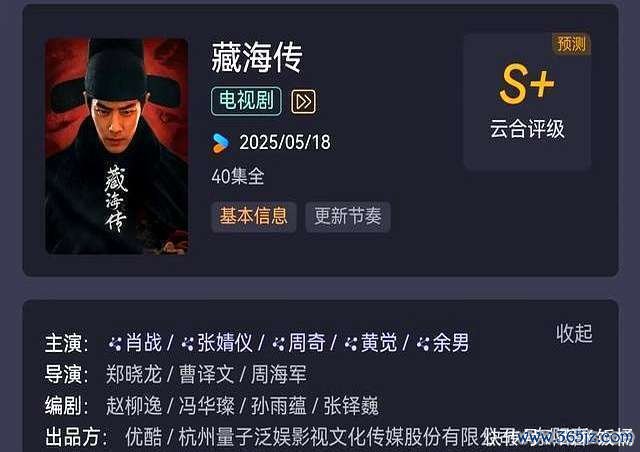Click the share icon before 余男
Viewport: 640px width, 452px height.
tap(423, 344)
